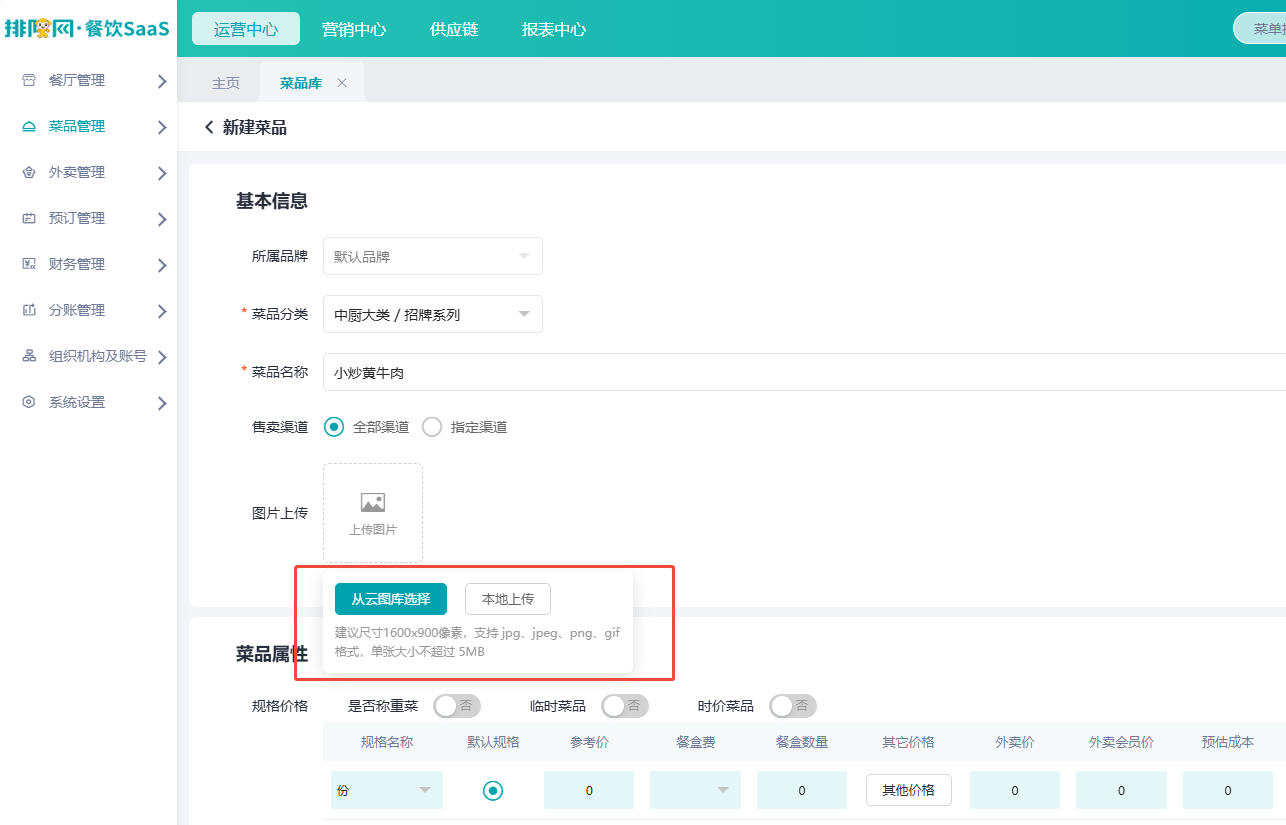1286x825 pixels.
Task: Click the 菜品名称 input field
Action: (x=804, y=372)
